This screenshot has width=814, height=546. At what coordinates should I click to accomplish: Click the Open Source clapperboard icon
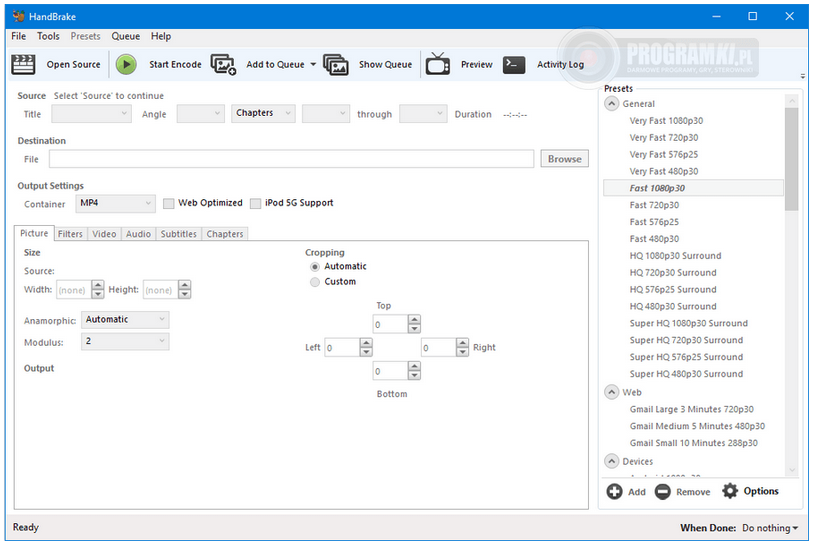[x=23, y=64]
